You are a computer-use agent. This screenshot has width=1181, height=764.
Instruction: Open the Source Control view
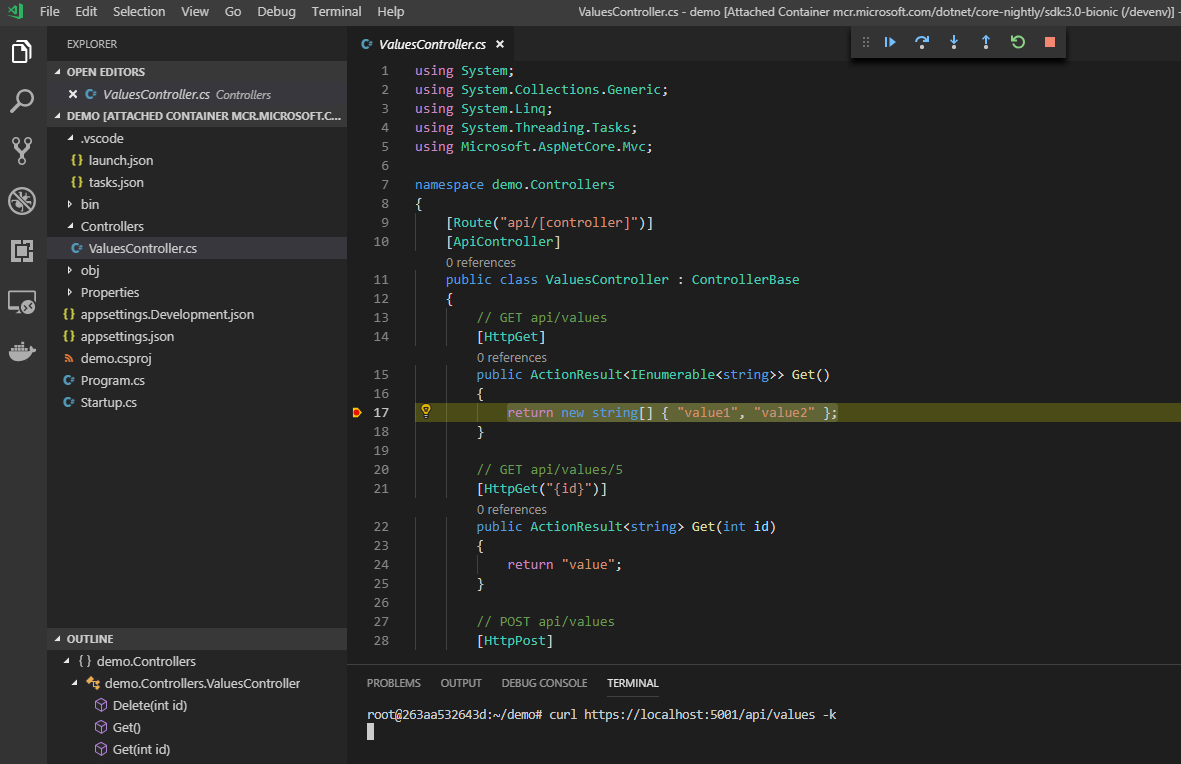coord(22,150)
